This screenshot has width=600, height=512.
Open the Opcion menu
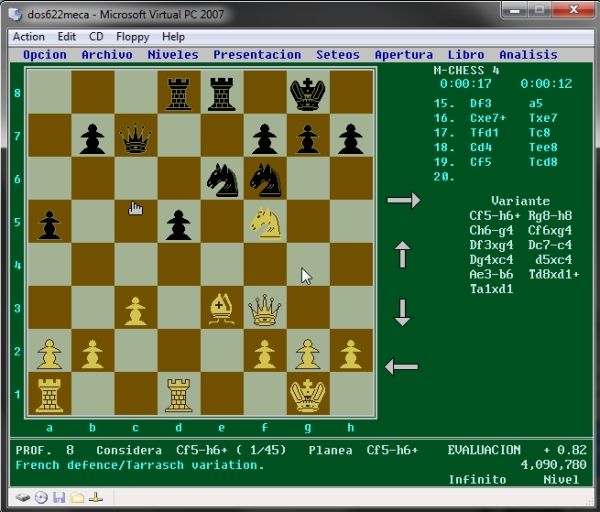tap(45, 55)
